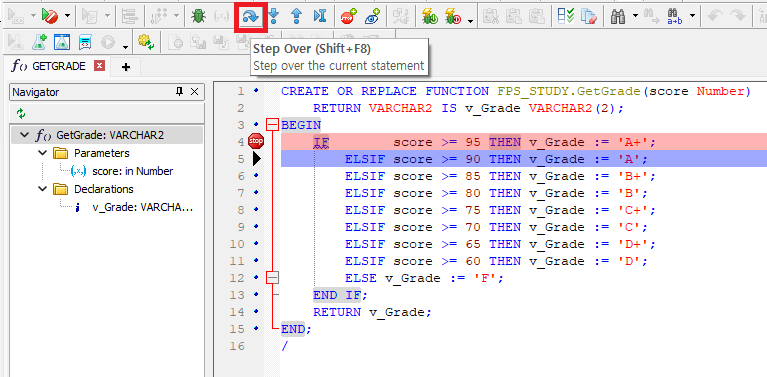Click the Parameters folder icon
This screenshot has height=377, width=767.
coord(60,154)
